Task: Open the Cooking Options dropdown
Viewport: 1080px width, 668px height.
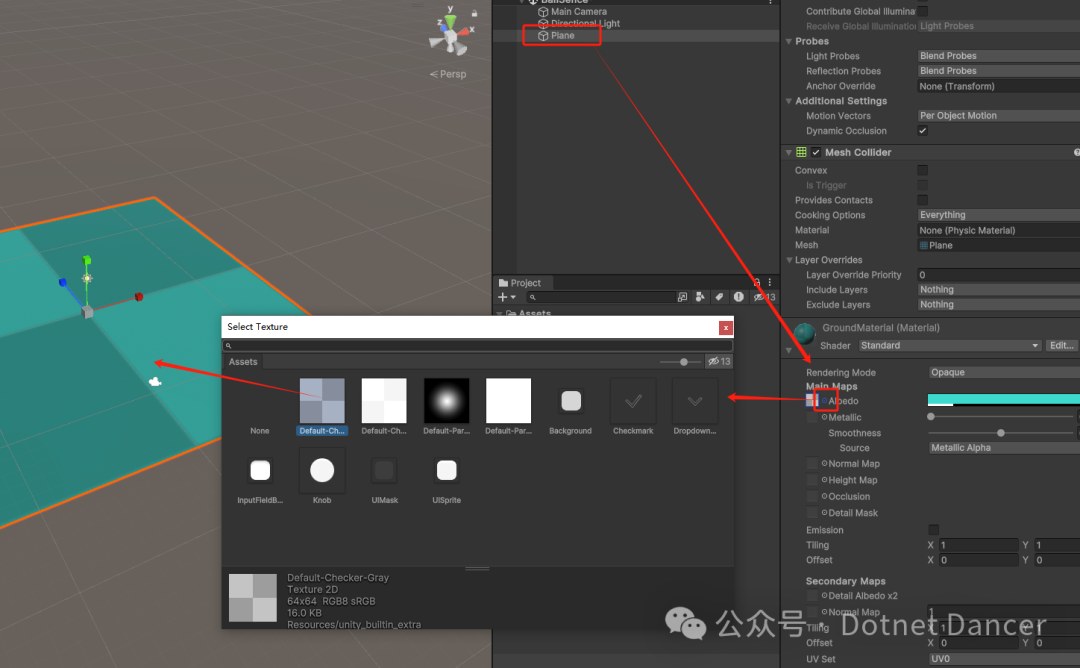Action: [x=999, y=215]
